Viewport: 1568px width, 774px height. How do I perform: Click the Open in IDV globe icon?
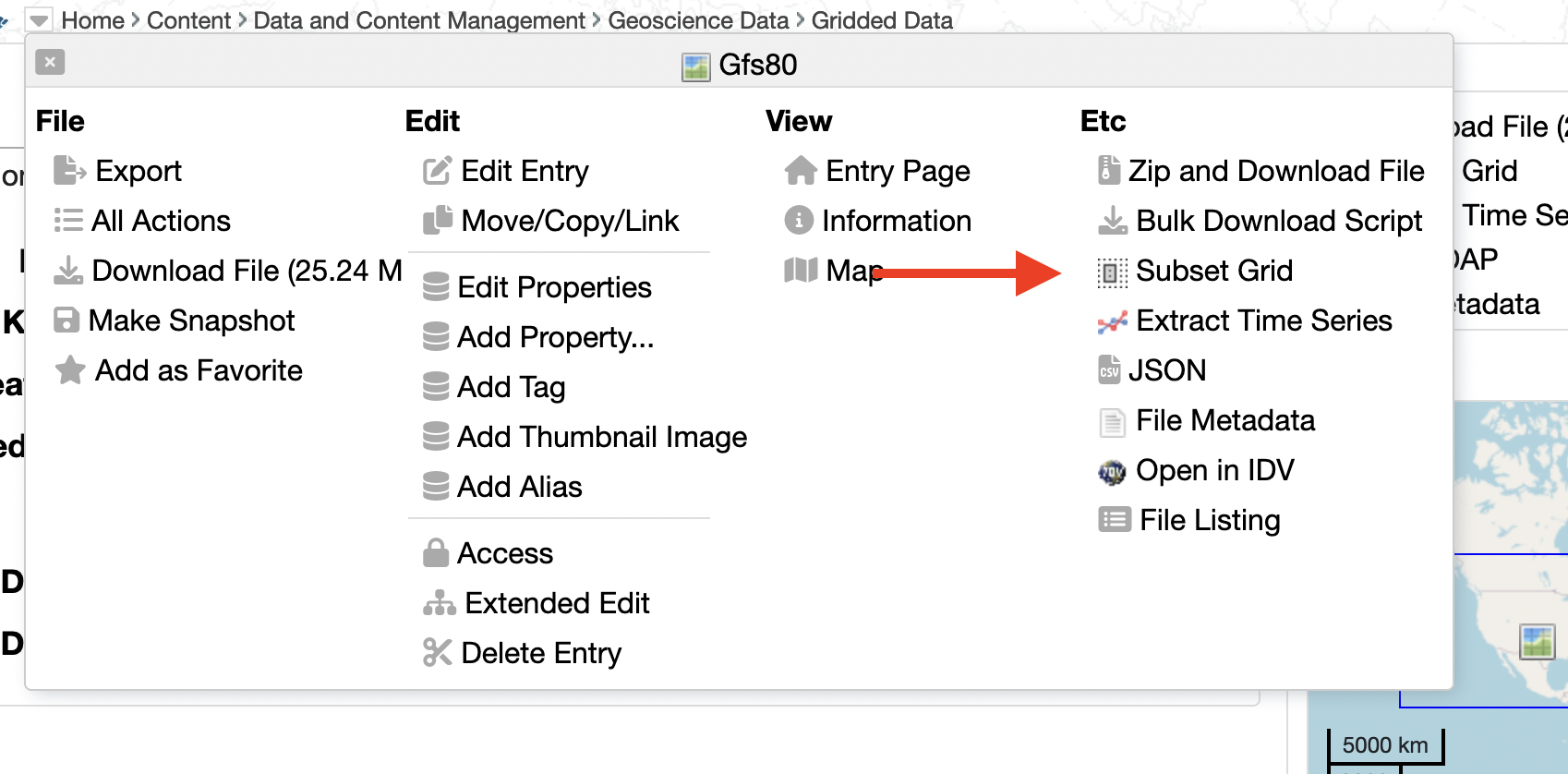coord(1112,472)
